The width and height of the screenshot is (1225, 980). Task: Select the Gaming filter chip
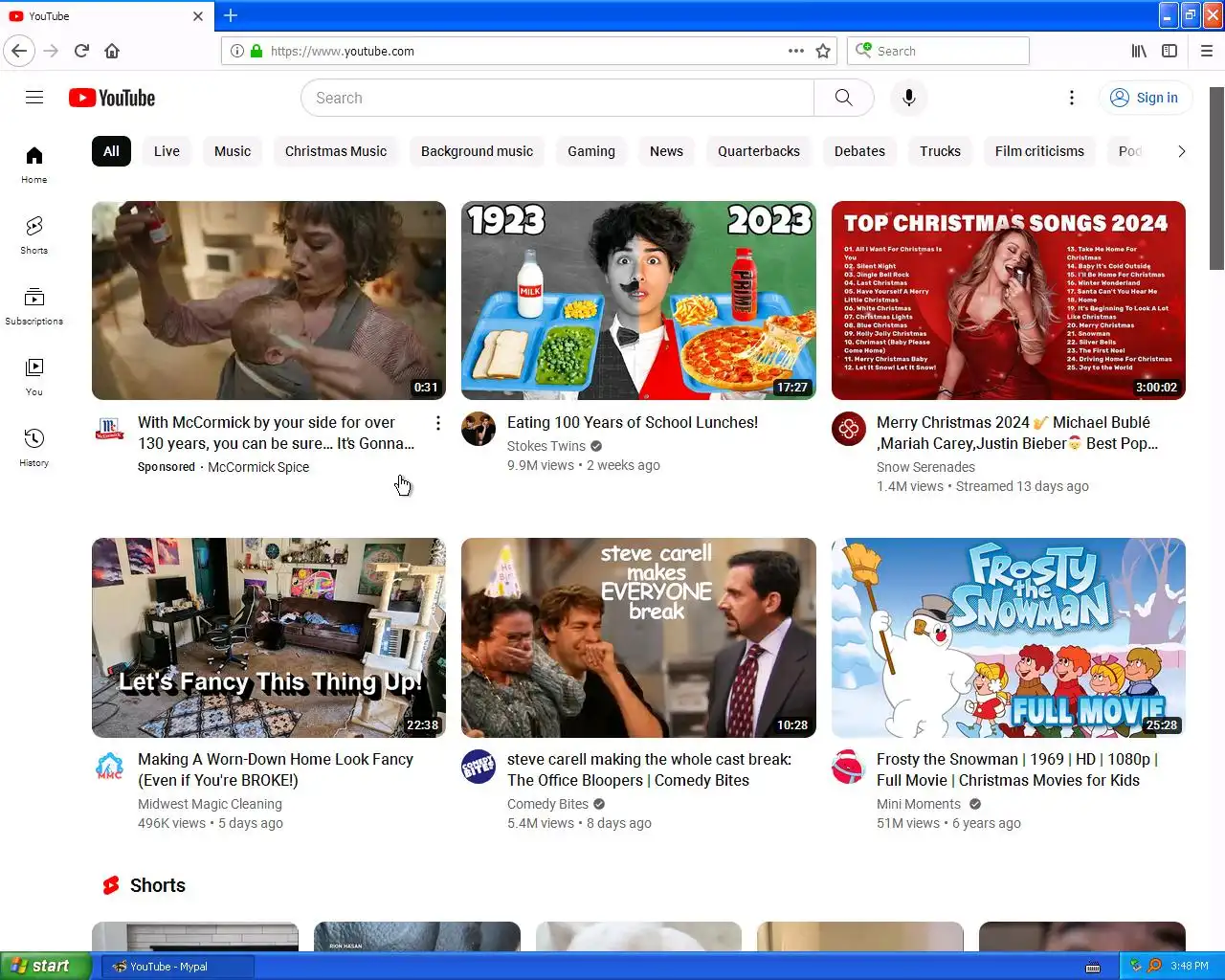tap(591, 151)
